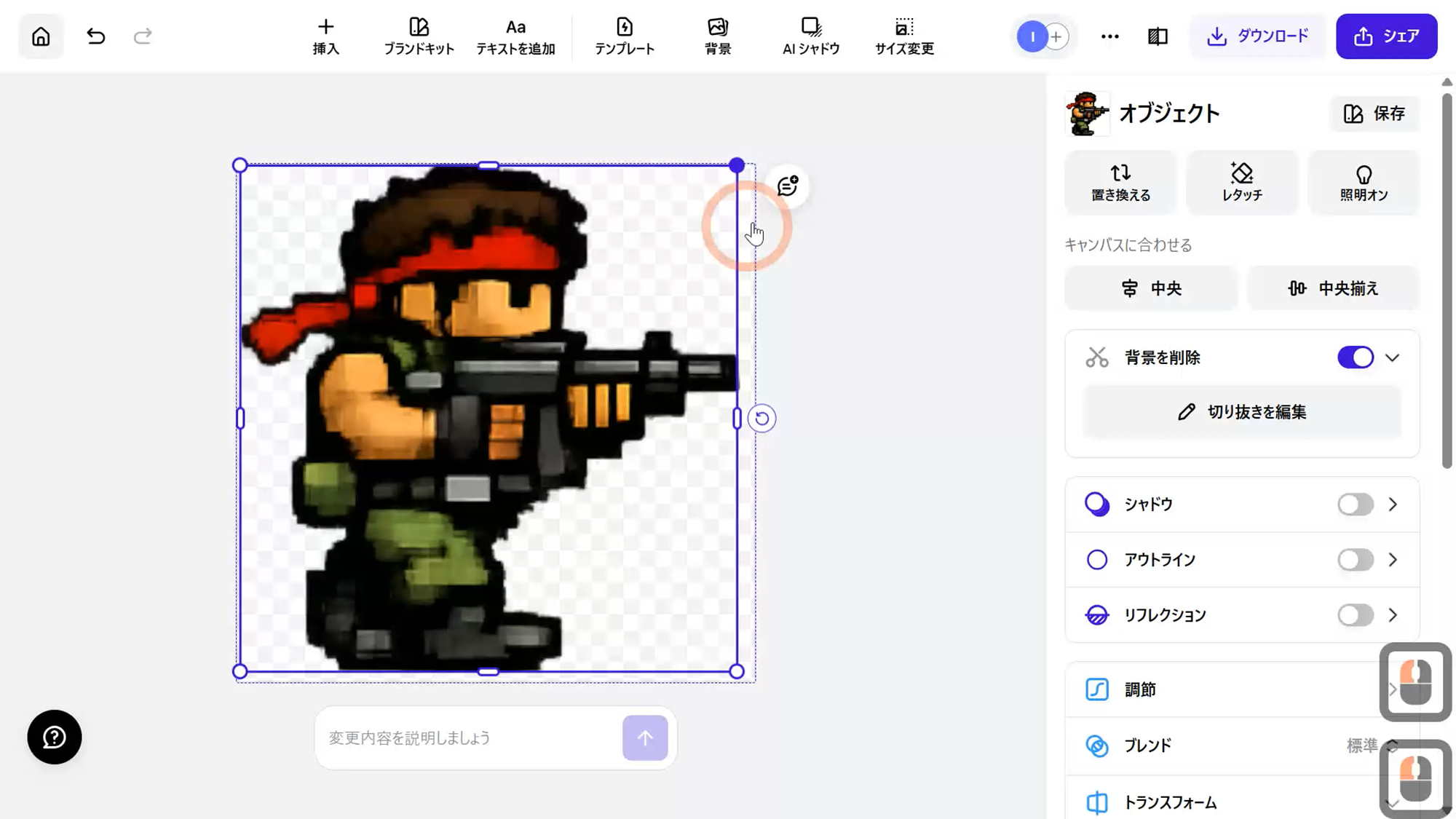
Task: Open the サイズ変更 resize tool
Action: tap(904, 36)
